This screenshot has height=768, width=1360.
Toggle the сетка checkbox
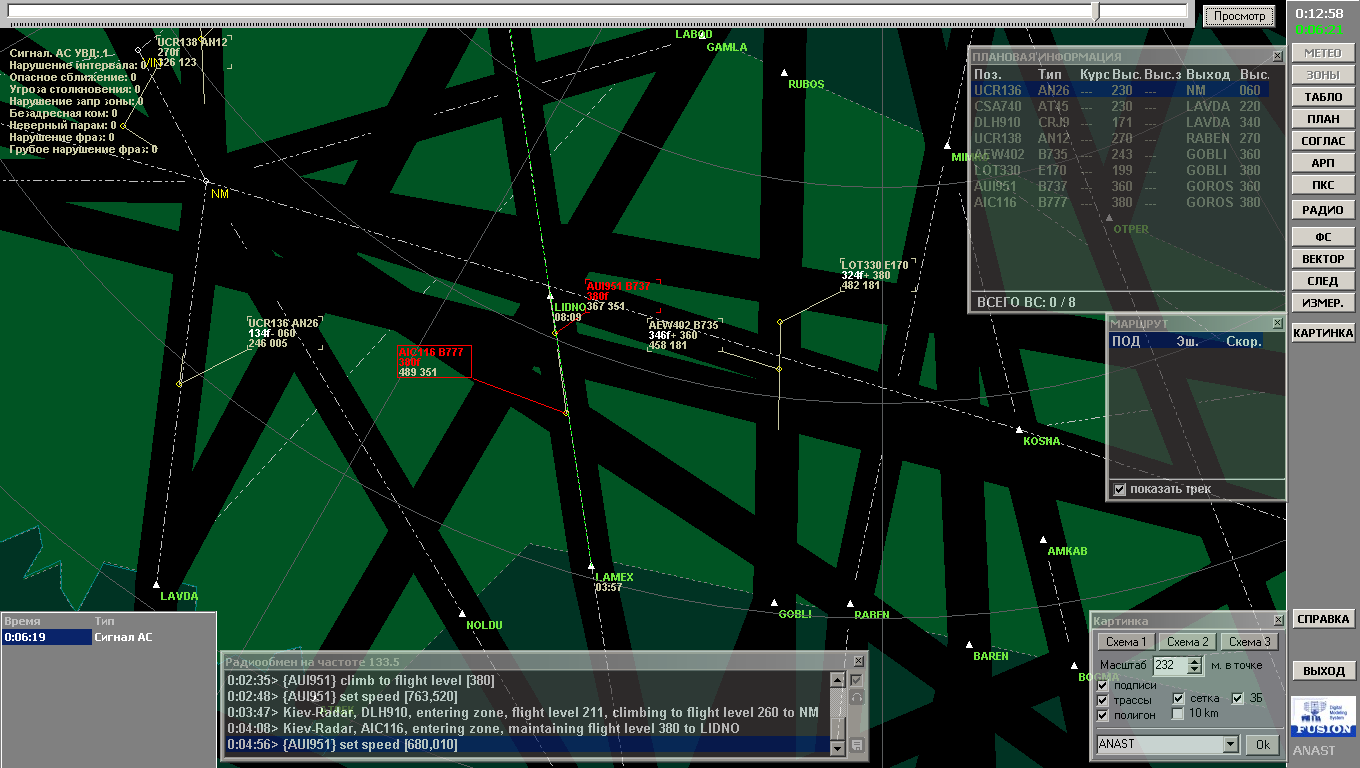coord(1178,698)
